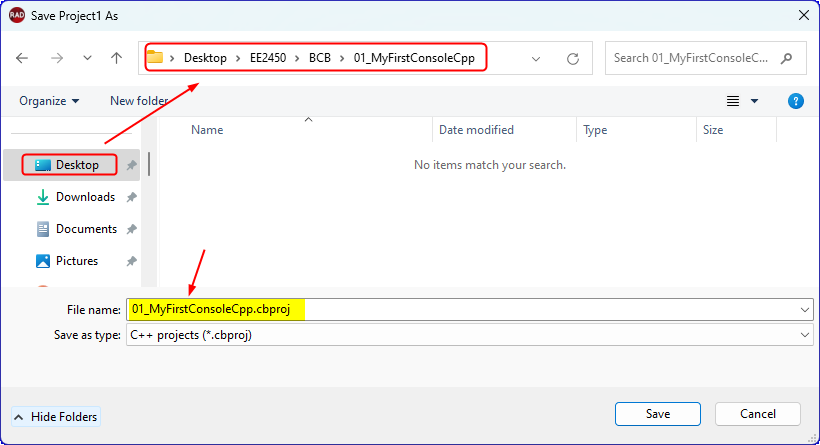Click the view layout icon

pos(733,101)
